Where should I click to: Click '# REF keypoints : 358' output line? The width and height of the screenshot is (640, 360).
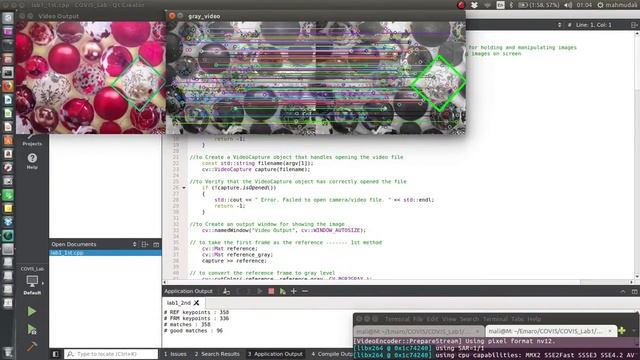click(x=196, y=312)
